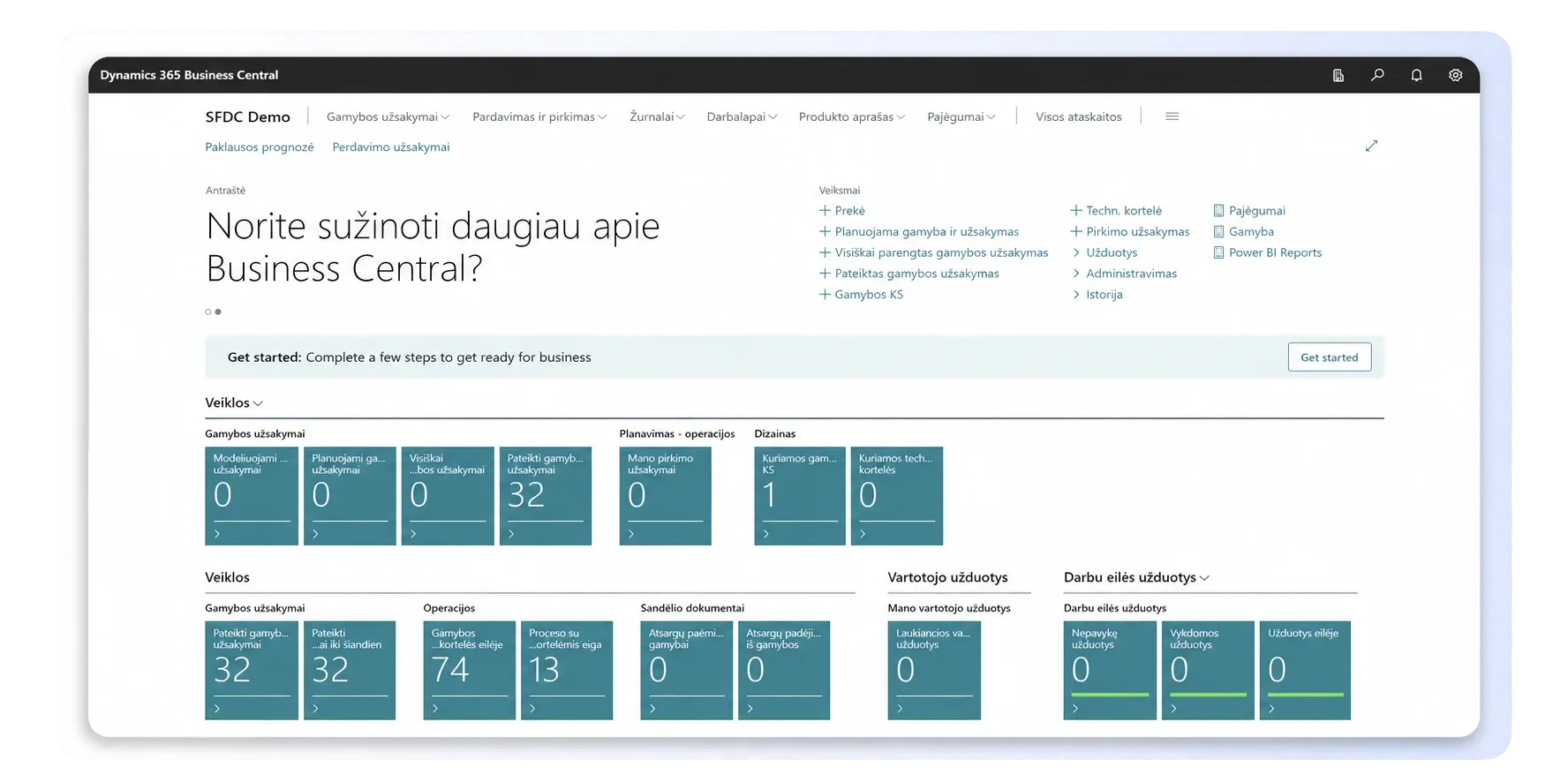Select the first headline carousel dot
1568x782 pixels.
pos(208,312)
